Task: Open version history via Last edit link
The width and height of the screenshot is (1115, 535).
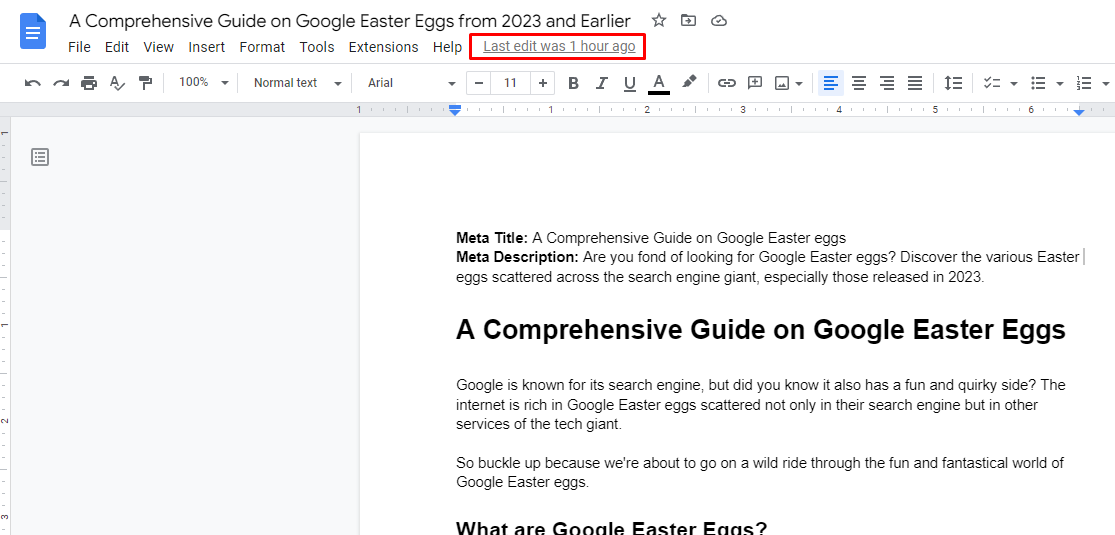Action: click(x=559, y=46)
